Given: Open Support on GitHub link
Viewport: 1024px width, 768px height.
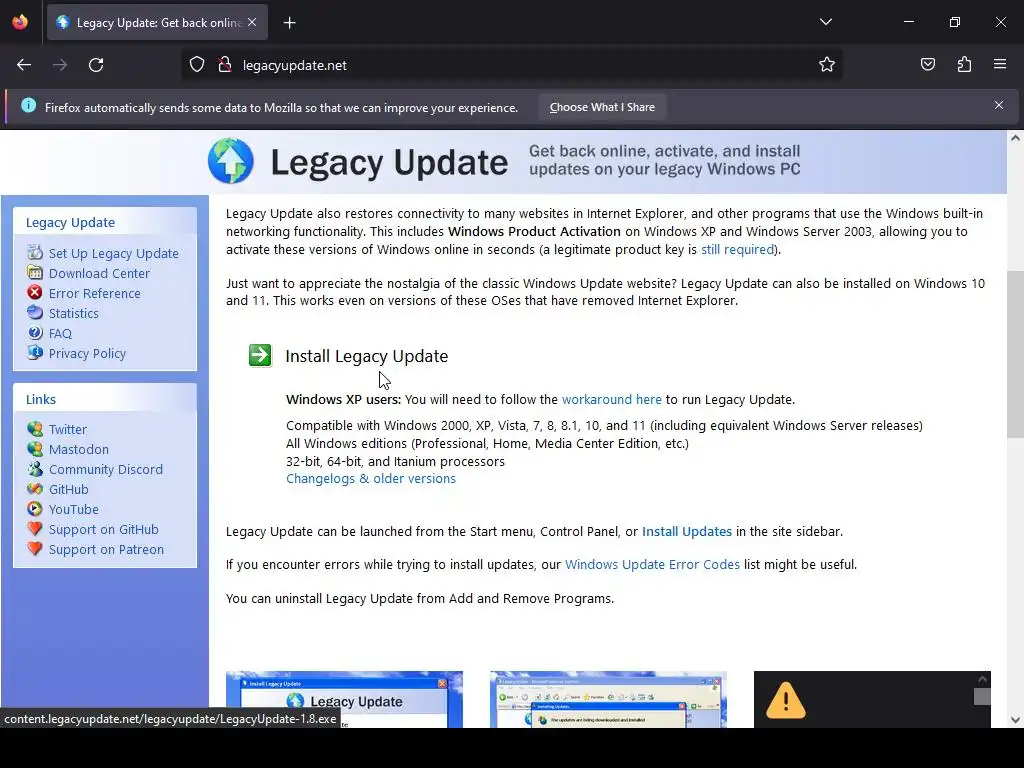Looking at the screenshot, I should click(x=104, y=530).
